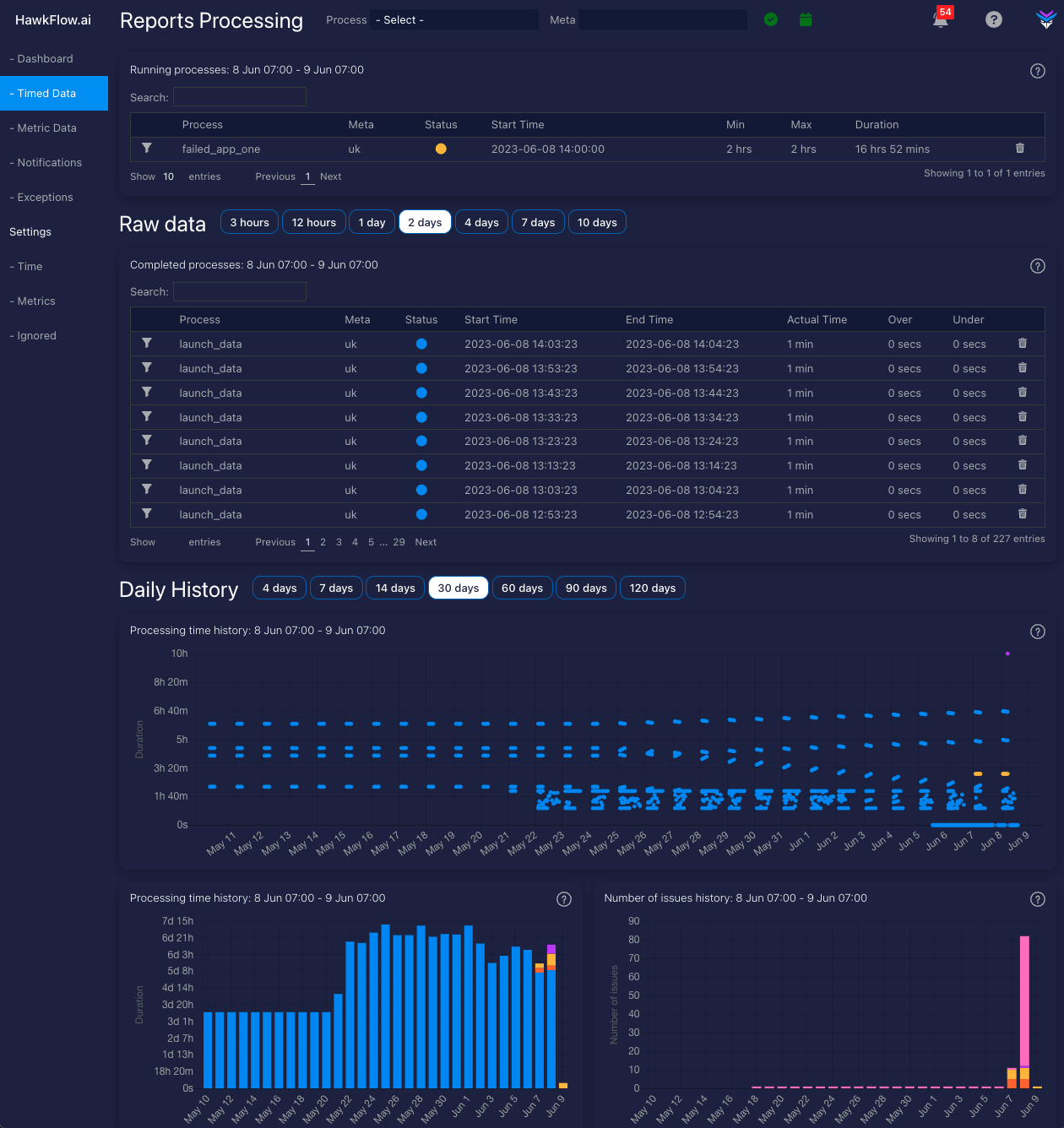Go to page 29 of completed processes
1064x1128 pixels.
[399, 542]
